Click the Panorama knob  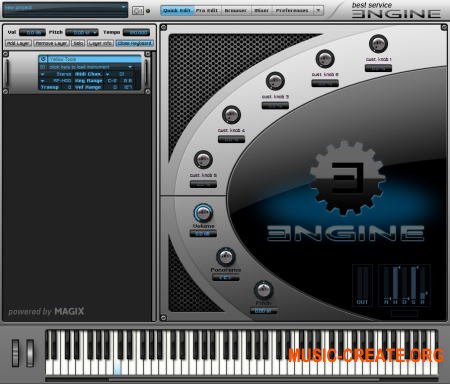click(x=226, y=257)
